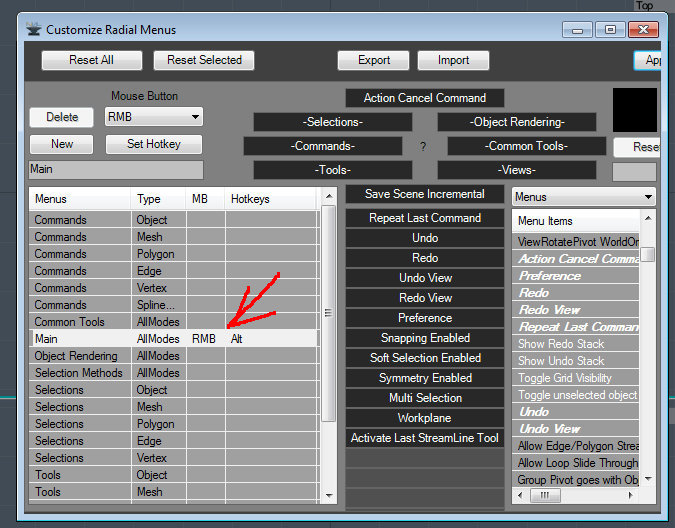675x528 pixels.
Task: Click Undo entry in middle list
Action: (425, 238)
